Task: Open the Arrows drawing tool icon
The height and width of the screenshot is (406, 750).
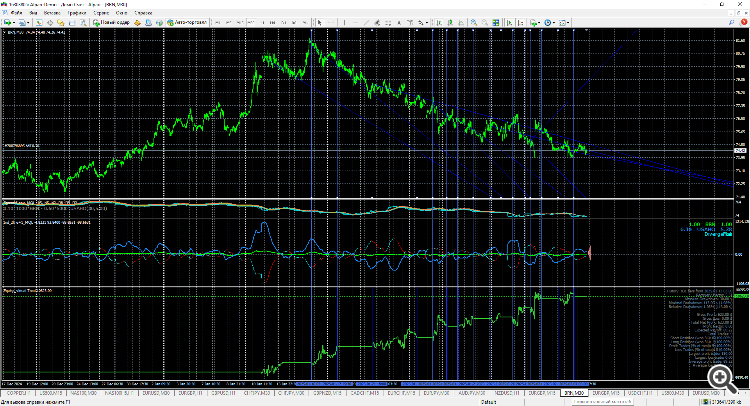Action: 420,22
